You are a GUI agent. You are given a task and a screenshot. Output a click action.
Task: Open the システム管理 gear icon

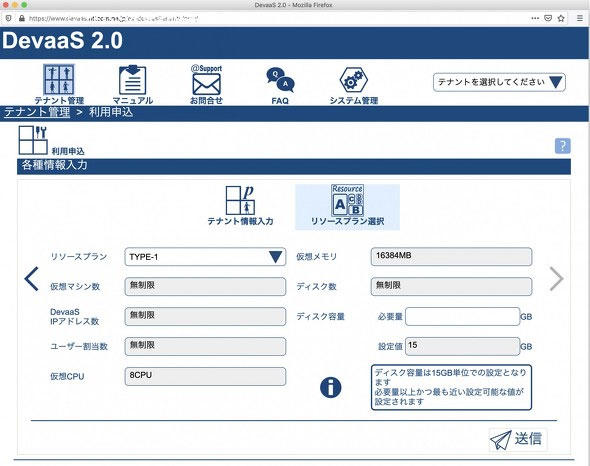pyautogui.click(x=354, y=85)
